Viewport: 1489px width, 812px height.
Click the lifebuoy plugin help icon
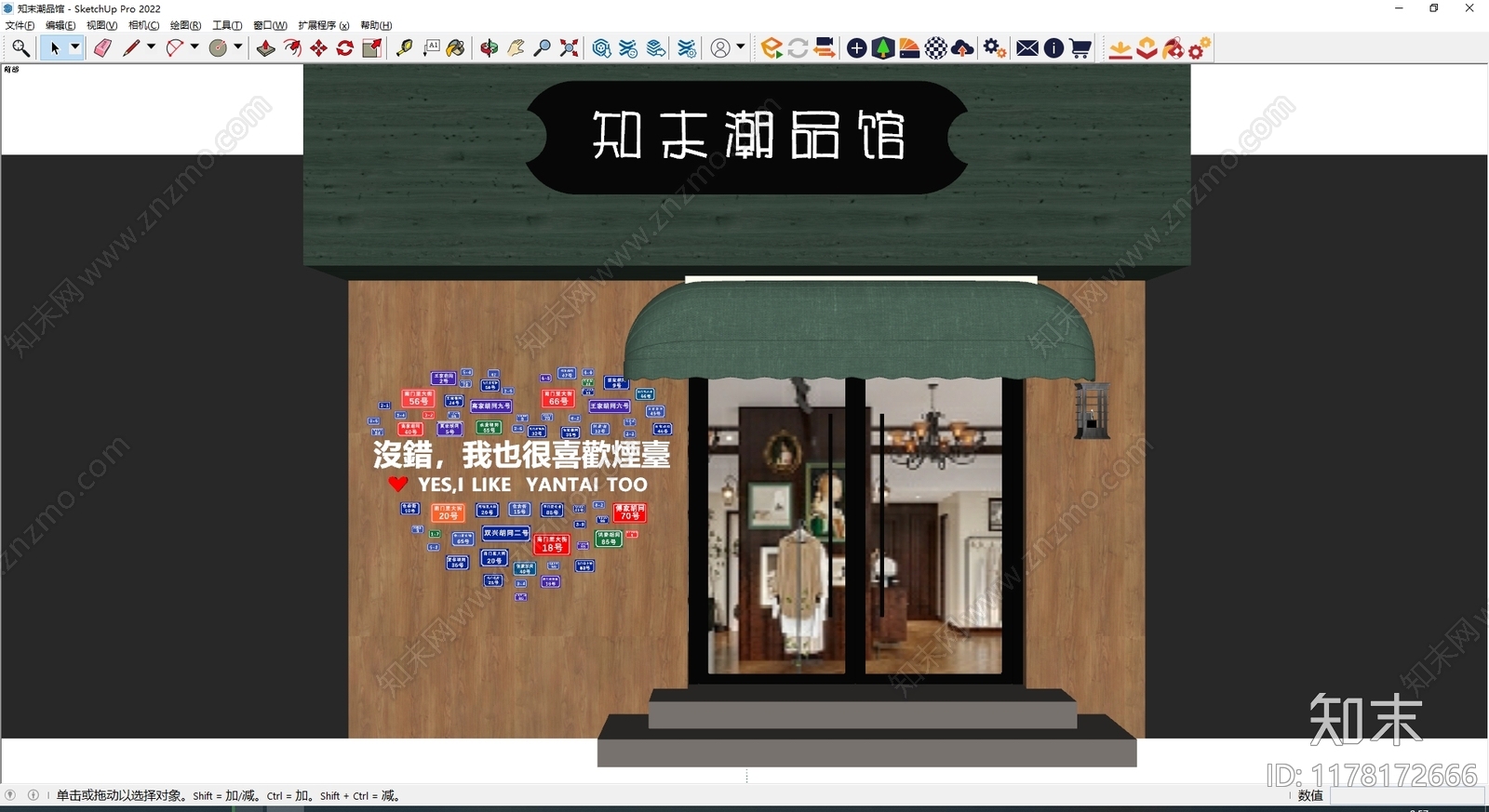[1174, 48]
